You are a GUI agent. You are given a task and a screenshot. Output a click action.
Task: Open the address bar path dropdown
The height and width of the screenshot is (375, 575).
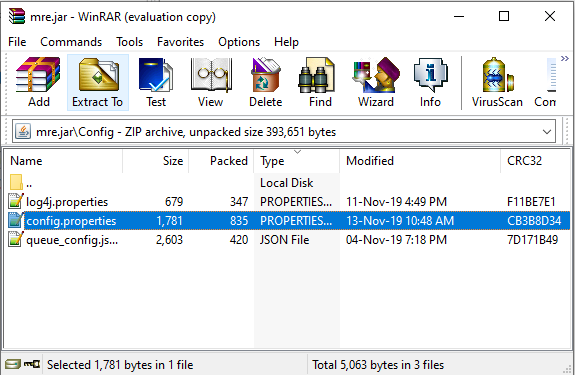tap(547, 132)
